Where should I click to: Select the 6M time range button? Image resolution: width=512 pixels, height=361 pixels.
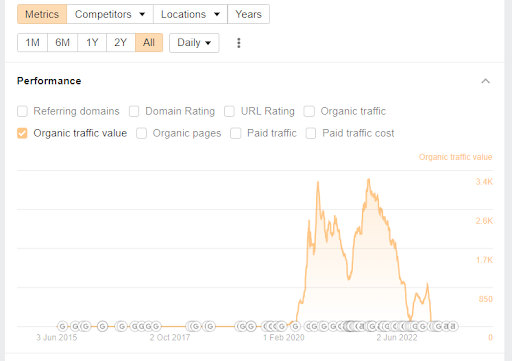click(62, 43)
